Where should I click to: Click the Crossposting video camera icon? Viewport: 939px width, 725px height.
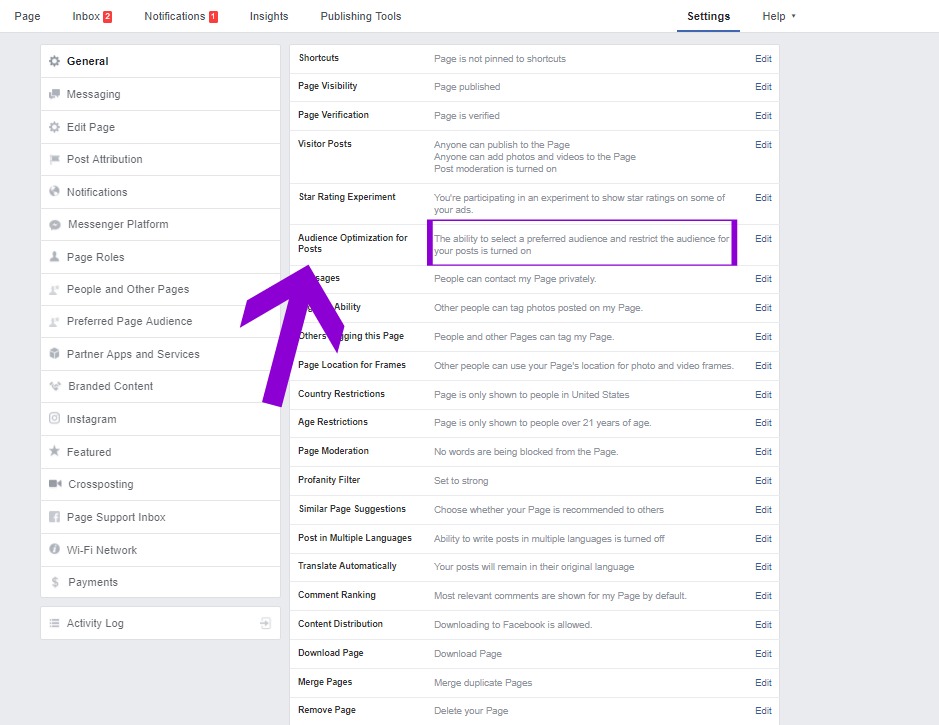pos(55,484)
